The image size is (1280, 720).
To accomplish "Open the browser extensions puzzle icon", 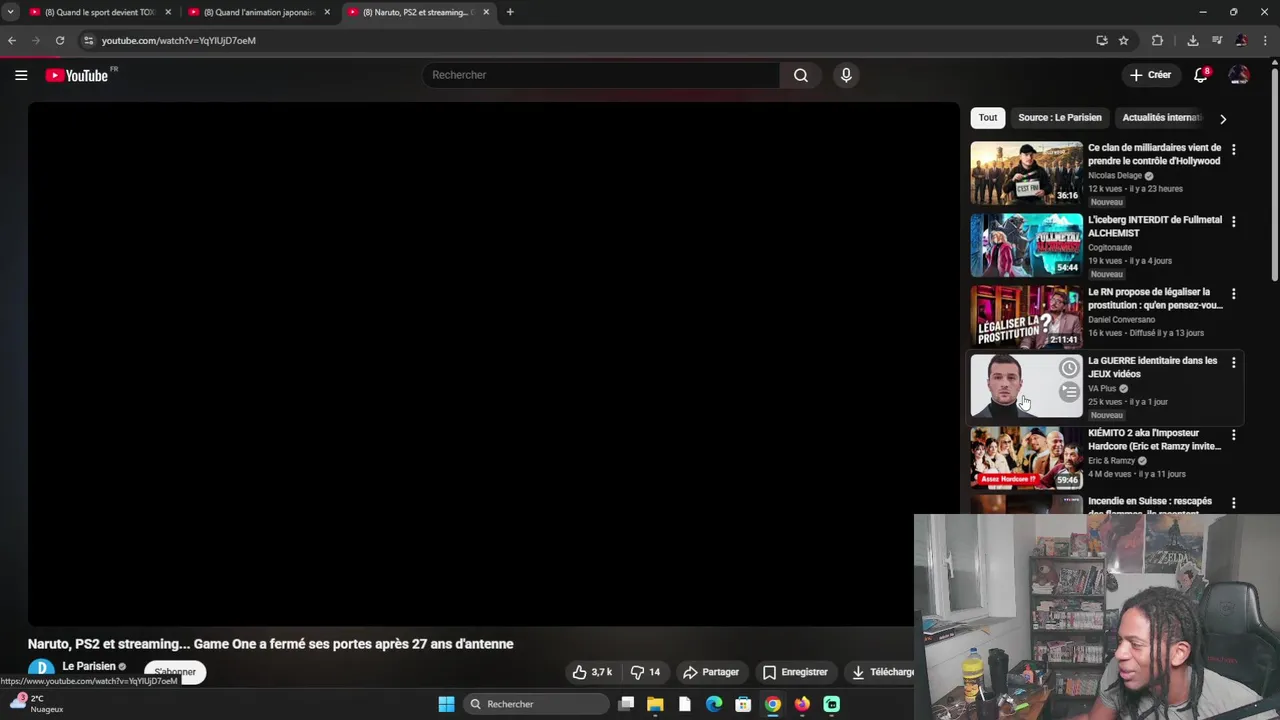I will point(1157,40).
